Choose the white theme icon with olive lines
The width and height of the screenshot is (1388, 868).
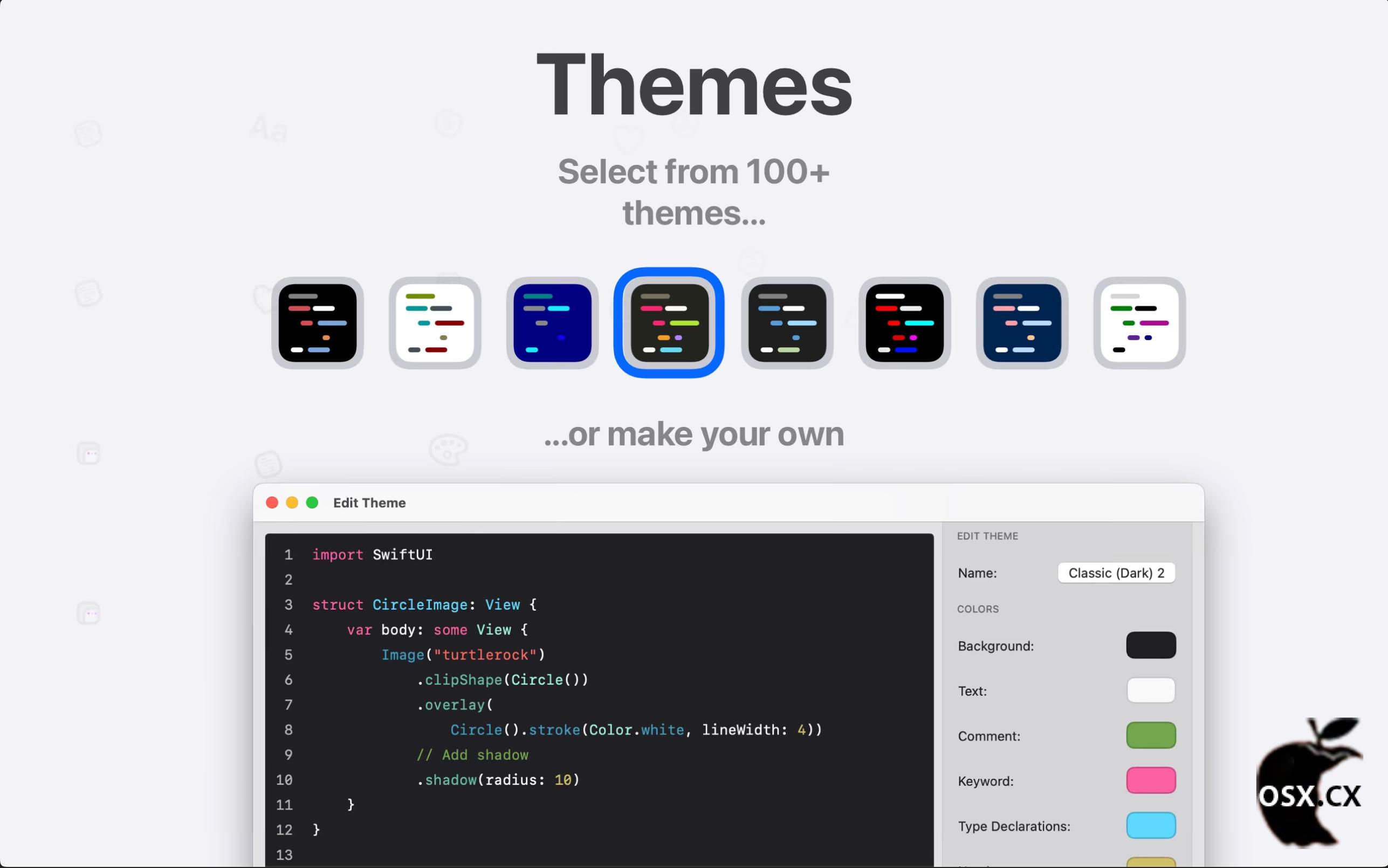point(435,322)
